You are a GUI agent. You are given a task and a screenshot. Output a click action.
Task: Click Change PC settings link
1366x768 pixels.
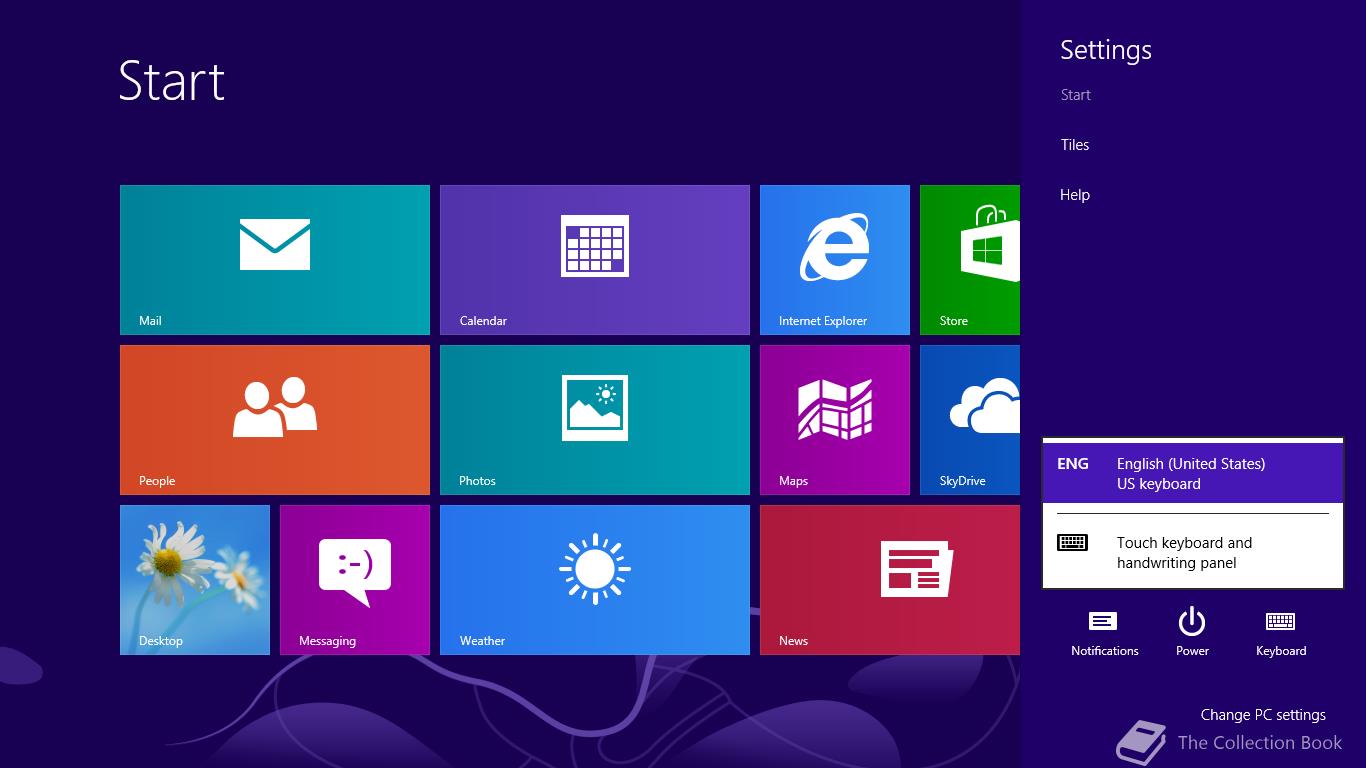1263,715
